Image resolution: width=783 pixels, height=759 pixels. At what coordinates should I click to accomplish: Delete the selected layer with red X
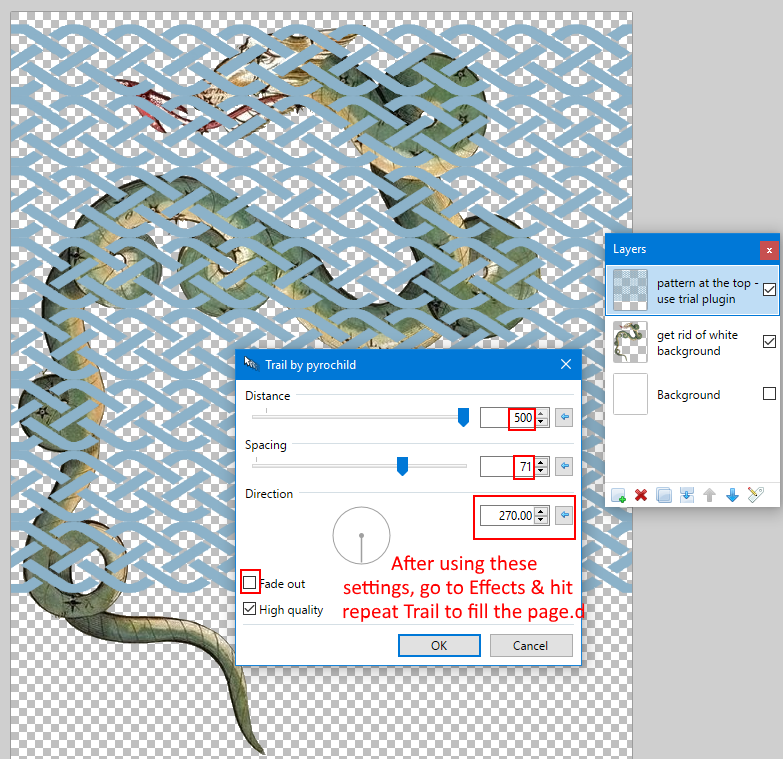pos(641,495)
